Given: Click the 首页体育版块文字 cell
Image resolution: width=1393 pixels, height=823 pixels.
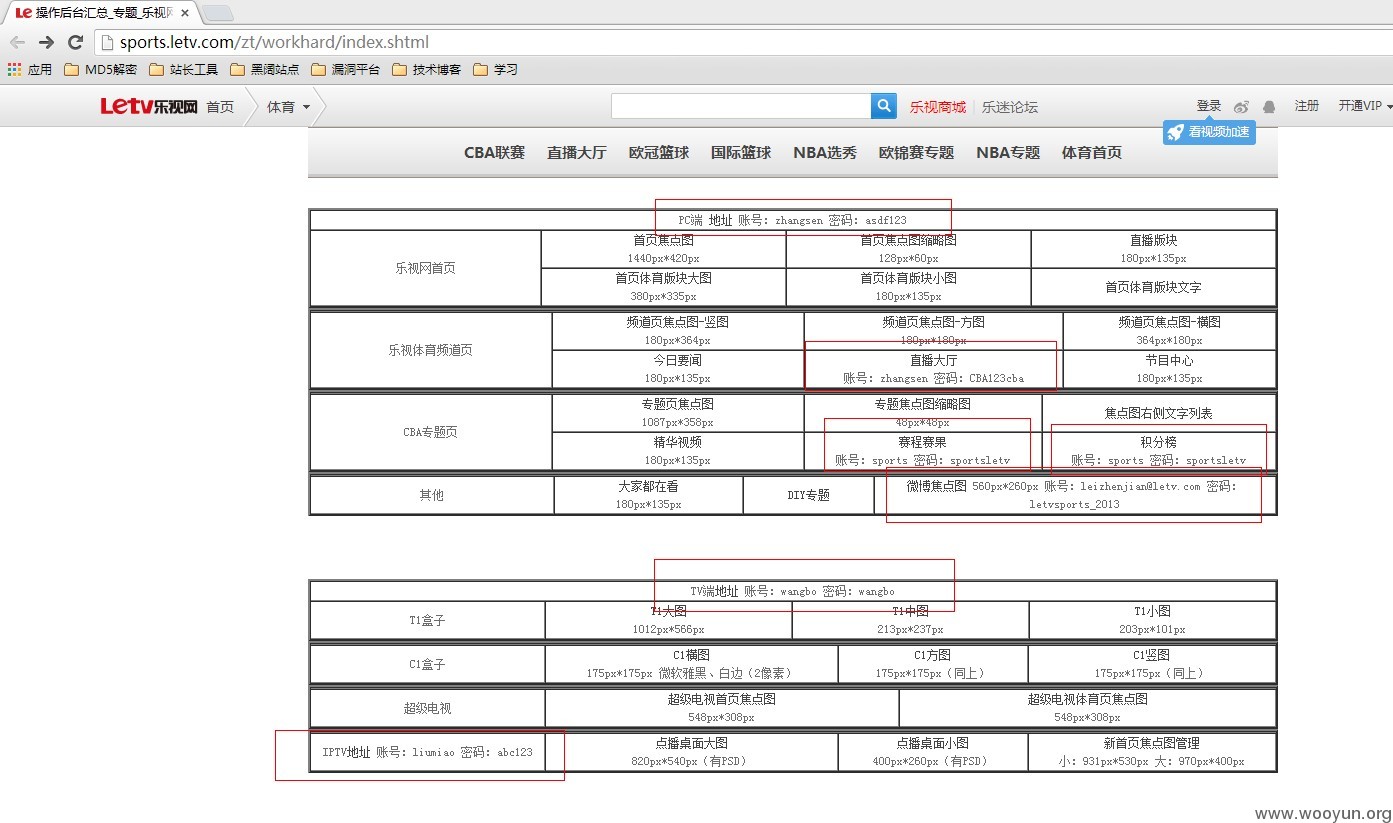Looking at the screenshot, I should click(1153, 287).
